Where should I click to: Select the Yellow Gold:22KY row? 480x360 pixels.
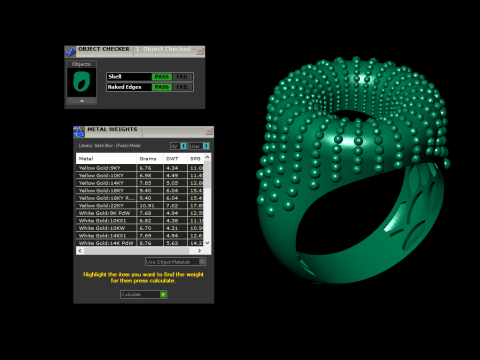point(140,206)
